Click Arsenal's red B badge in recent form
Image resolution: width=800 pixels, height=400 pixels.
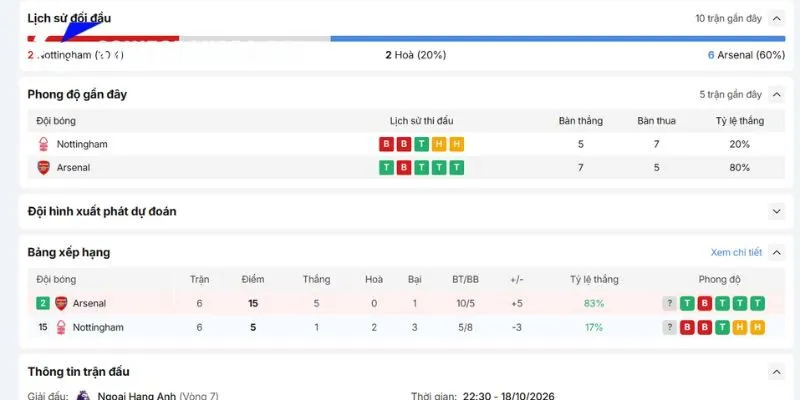[x=404, y=168]
